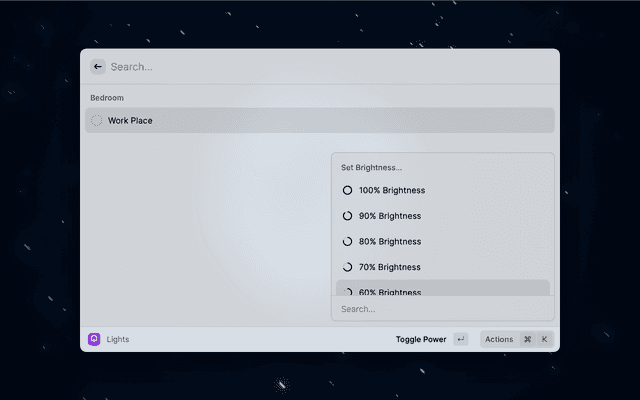Screen dimensions: 640x400
Task: Click the Enter key icon beside Toggle Power
Action: point(460,339)
